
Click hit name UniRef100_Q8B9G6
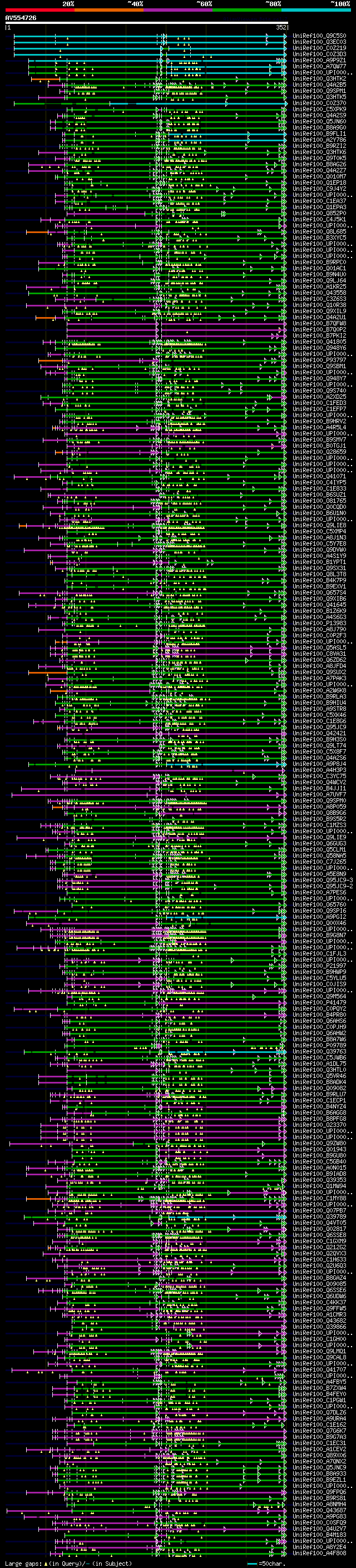(x=319, y=813)
